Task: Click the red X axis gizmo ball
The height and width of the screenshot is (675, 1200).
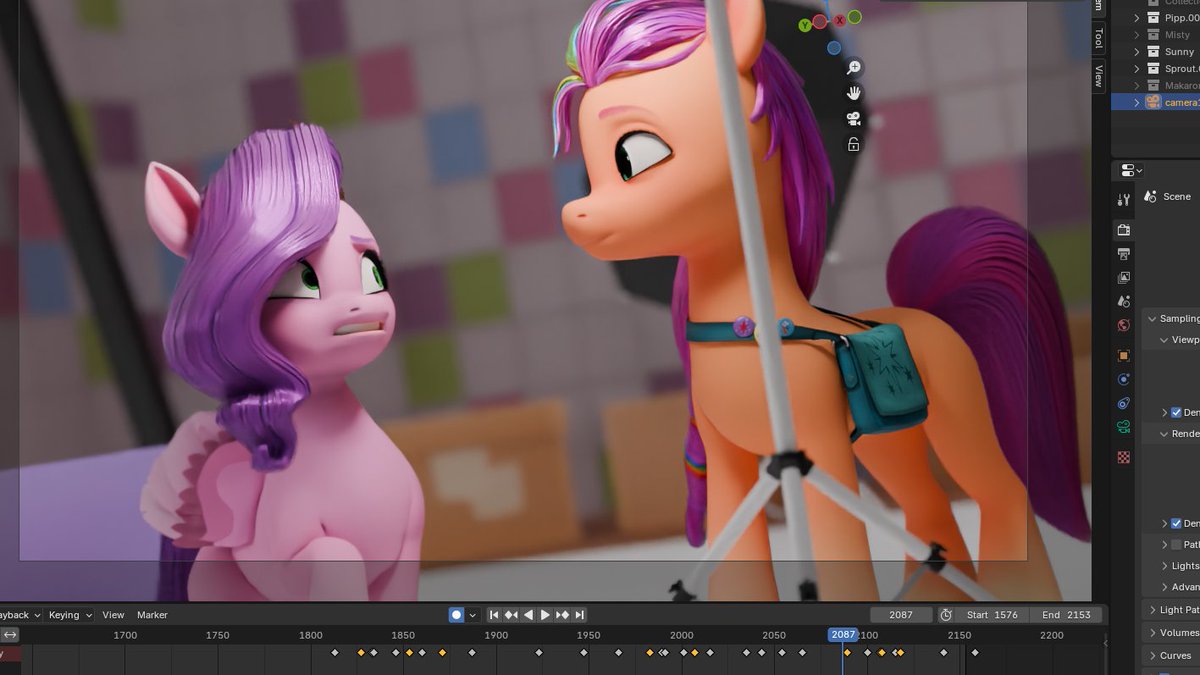Action: pyautogui.click(x=840, y=20)
